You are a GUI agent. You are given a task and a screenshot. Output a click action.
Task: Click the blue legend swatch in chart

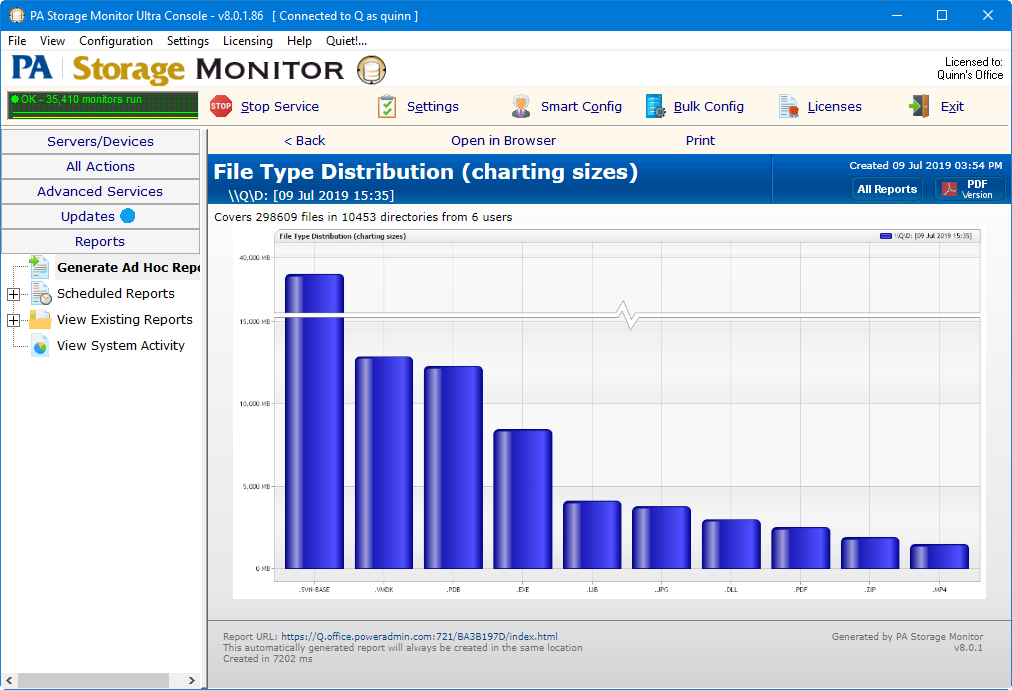tap(885, 236)
